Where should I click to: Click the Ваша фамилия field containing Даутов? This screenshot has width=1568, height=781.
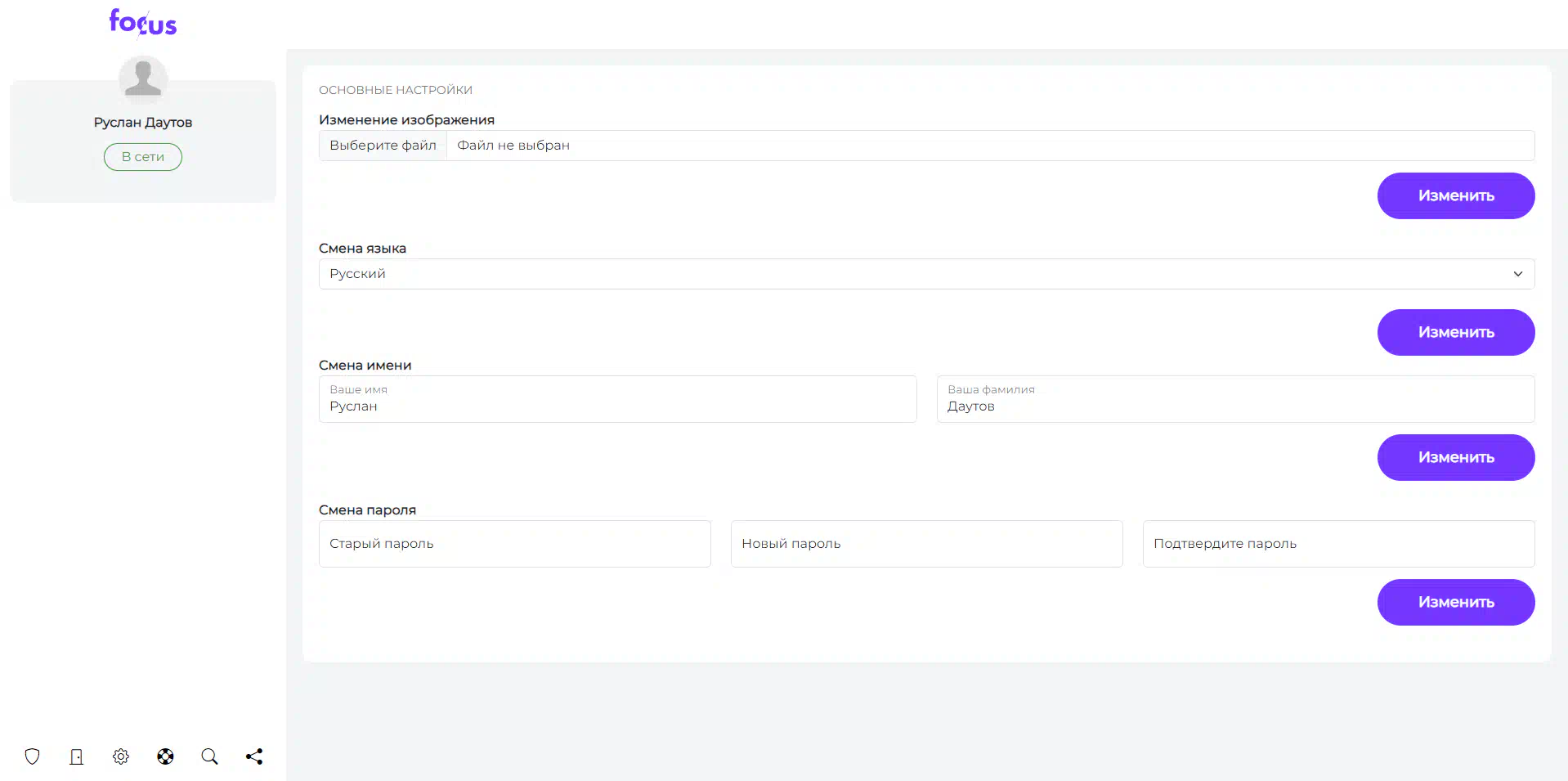coord(1234,400)
